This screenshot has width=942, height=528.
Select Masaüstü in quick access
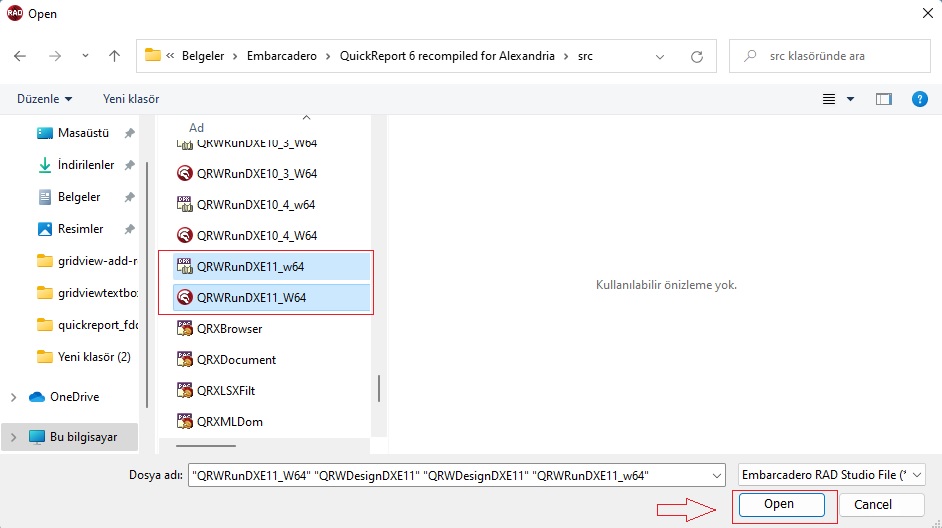click(x=84, y=133)
